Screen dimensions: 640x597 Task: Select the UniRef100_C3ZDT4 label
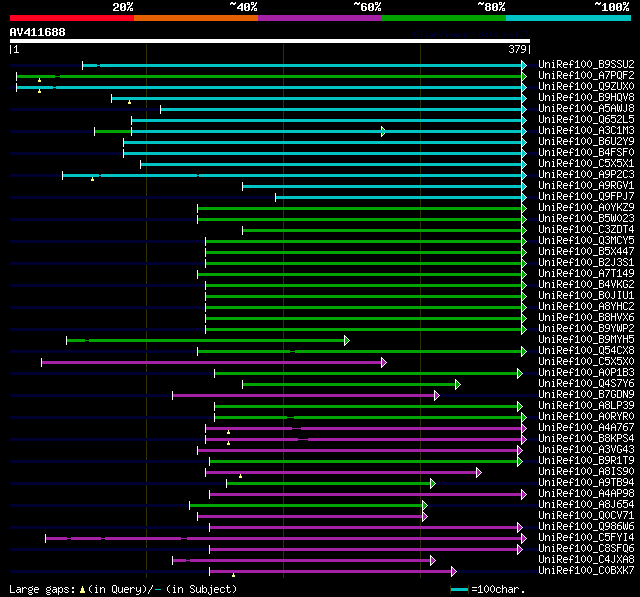point(586,230)
